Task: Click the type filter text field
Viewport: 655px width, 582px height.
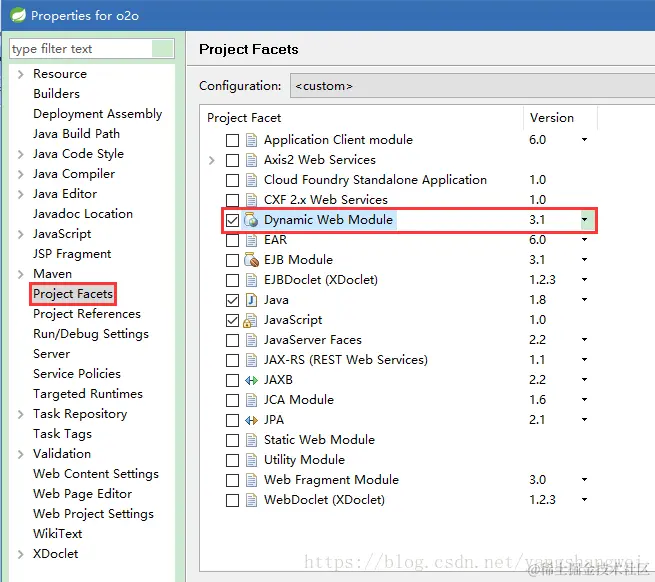Action: pyautogui.click(x=81, y=49)
